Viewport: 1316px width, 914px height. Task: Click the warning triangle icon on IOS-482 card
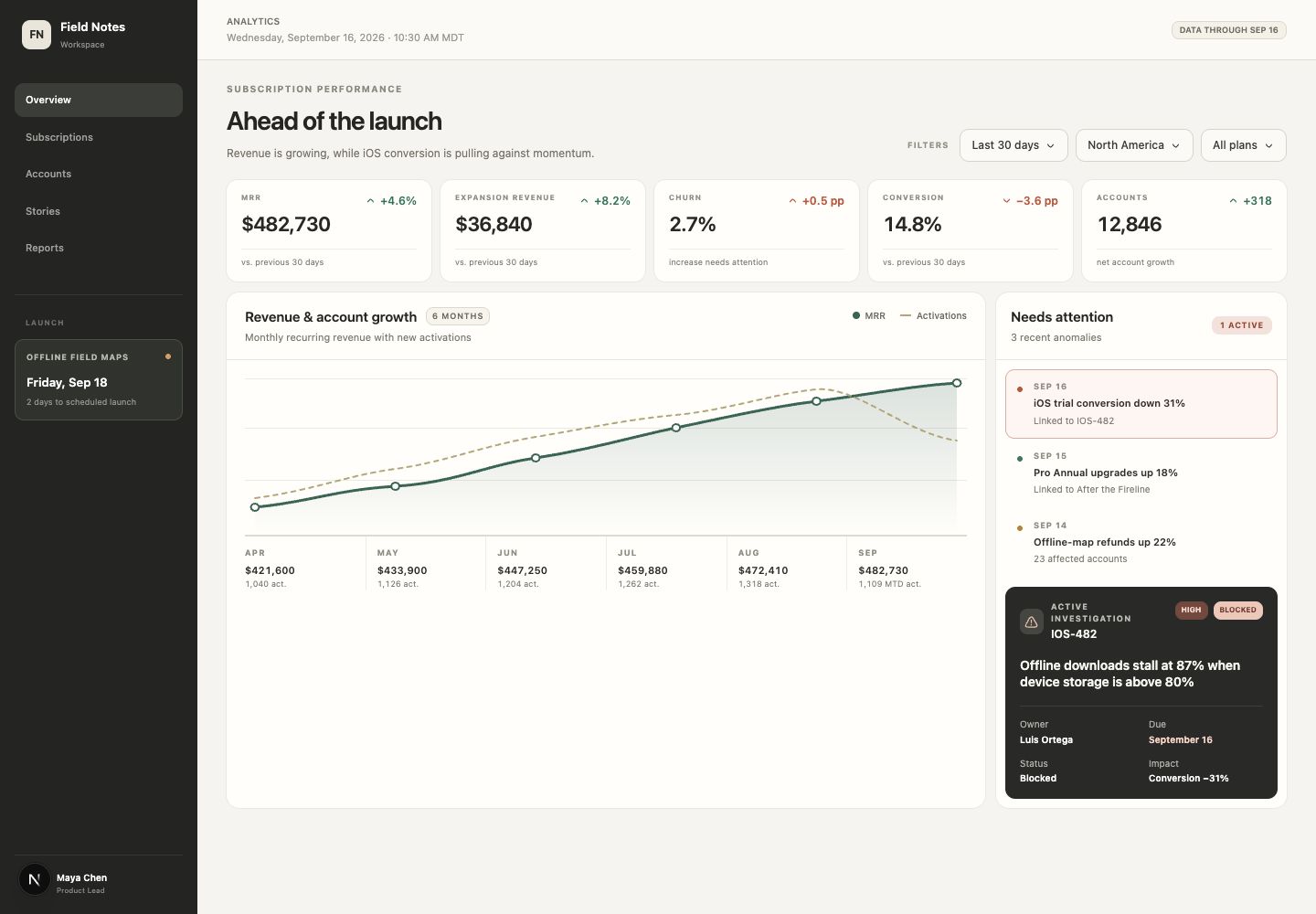coord(1032,622)
